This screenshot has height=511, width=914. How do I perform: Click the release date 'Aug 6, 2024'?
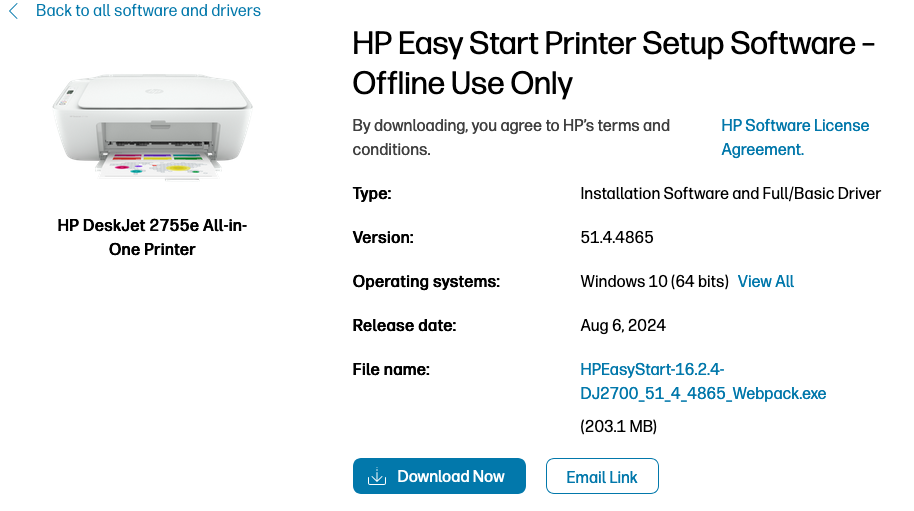coord(623,325)
